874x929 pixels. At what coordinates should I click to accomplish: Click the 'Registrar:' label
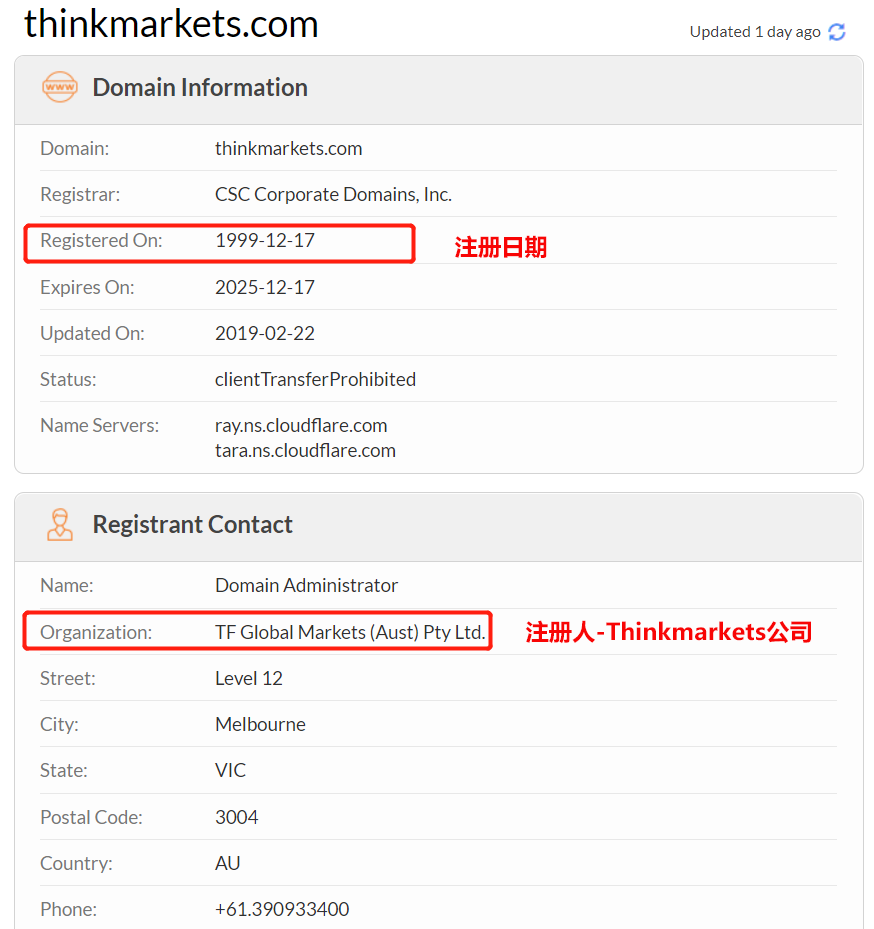pyautogui.click(x=80, y=194)
